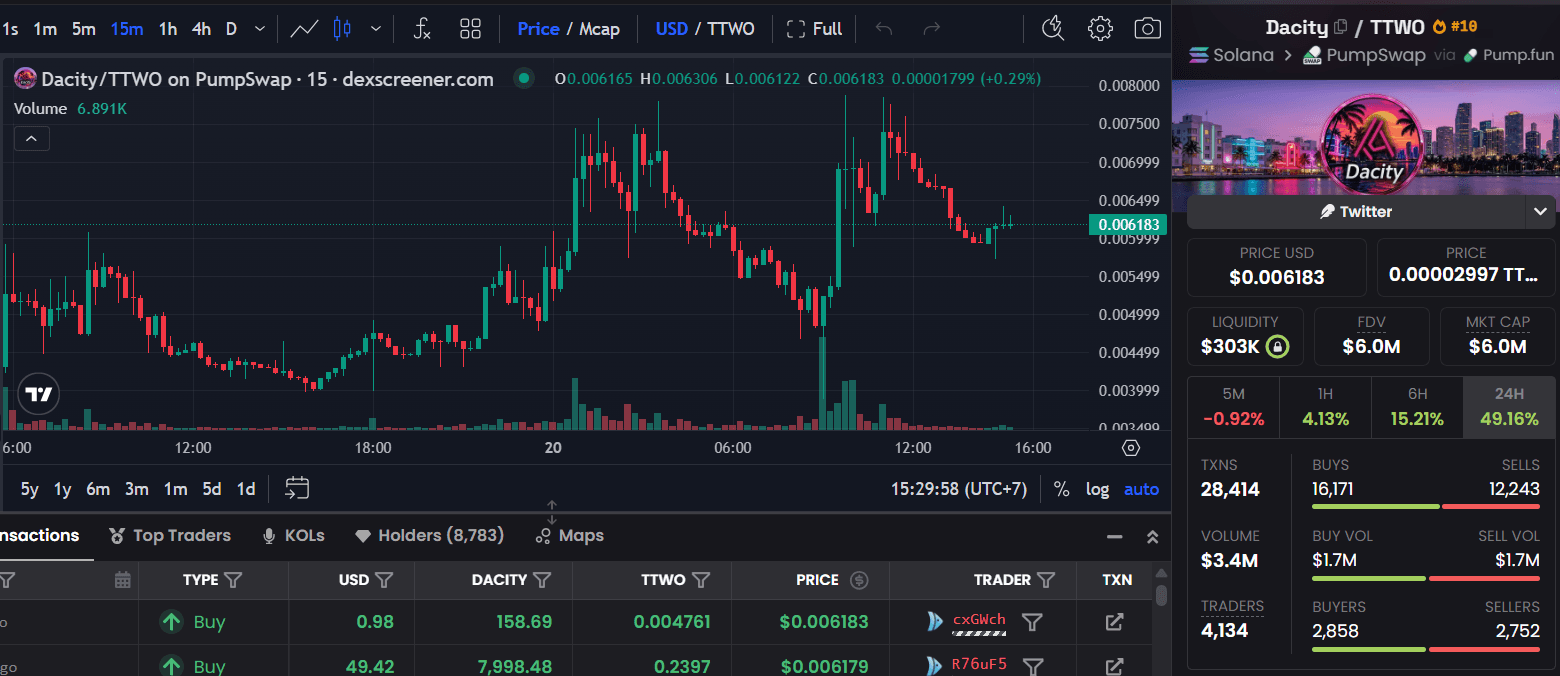Click the chart panel resize handle

pyautogui.click(x=551, y=512)
